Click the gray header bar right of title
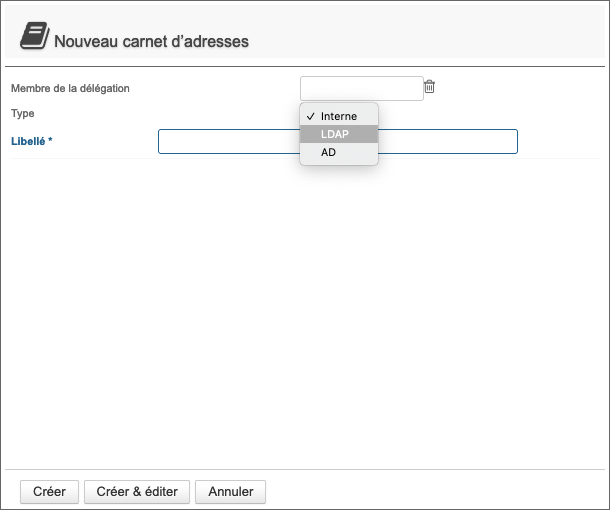 [x=430, y=35]
